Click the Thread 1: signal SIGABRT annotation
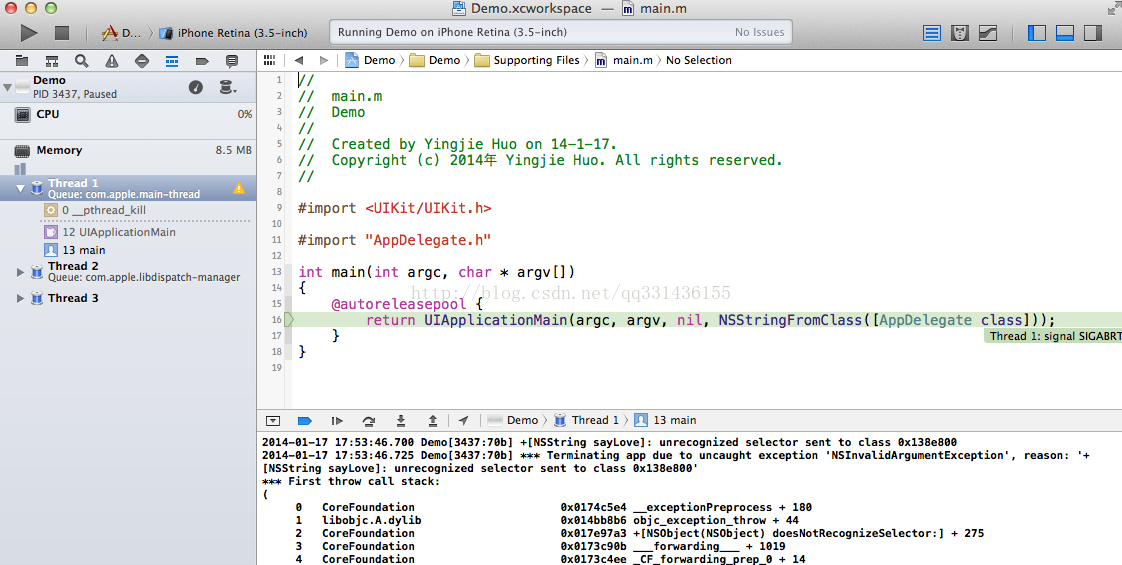Screen dimensions: 1122x565 (1053, 336)
